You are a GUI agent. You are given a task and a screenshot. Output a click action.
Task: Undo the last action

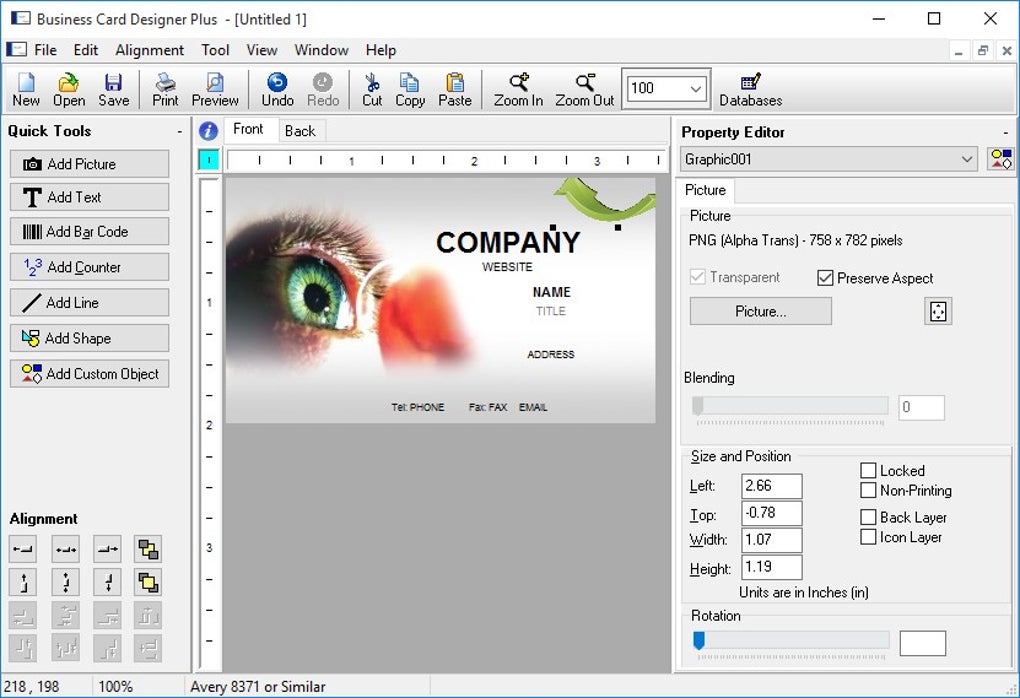coord(277,90)
